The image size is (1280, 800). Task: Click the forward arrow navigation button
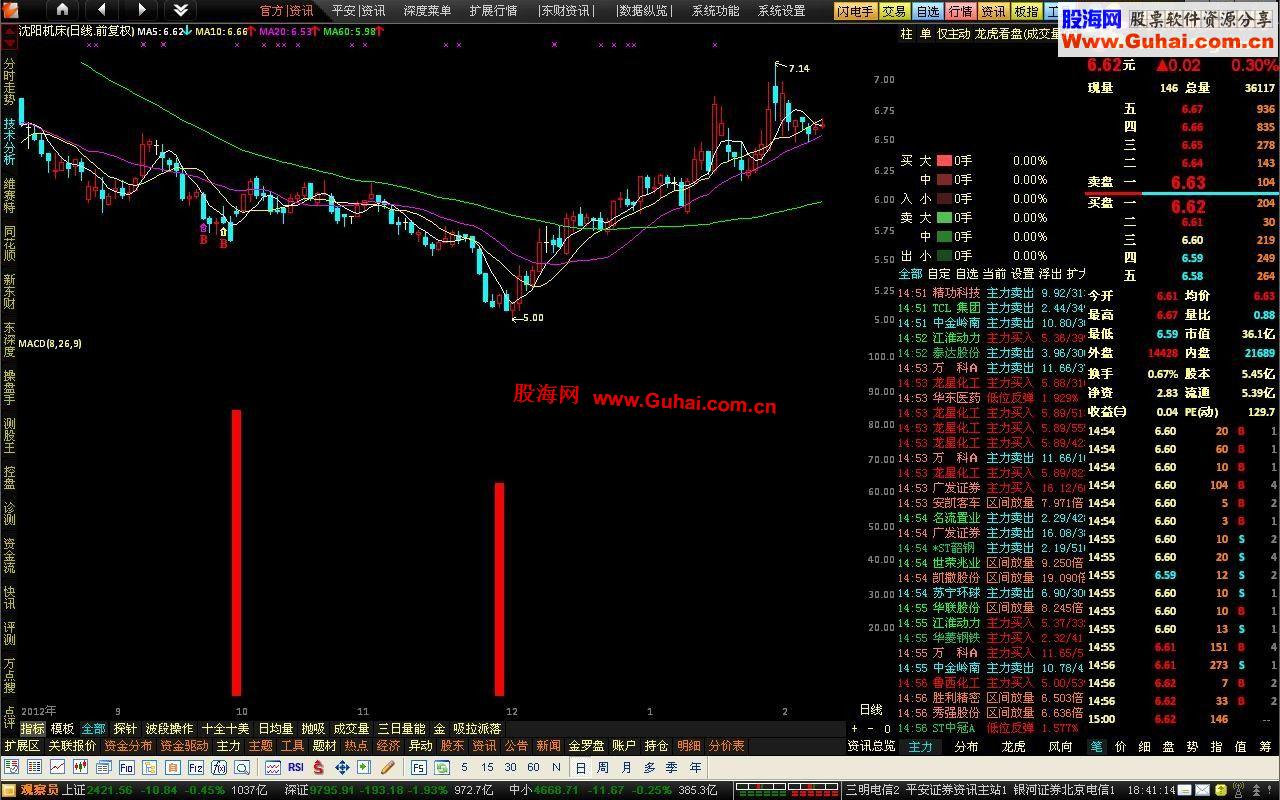pyautogui.click(x=141, y=10)
